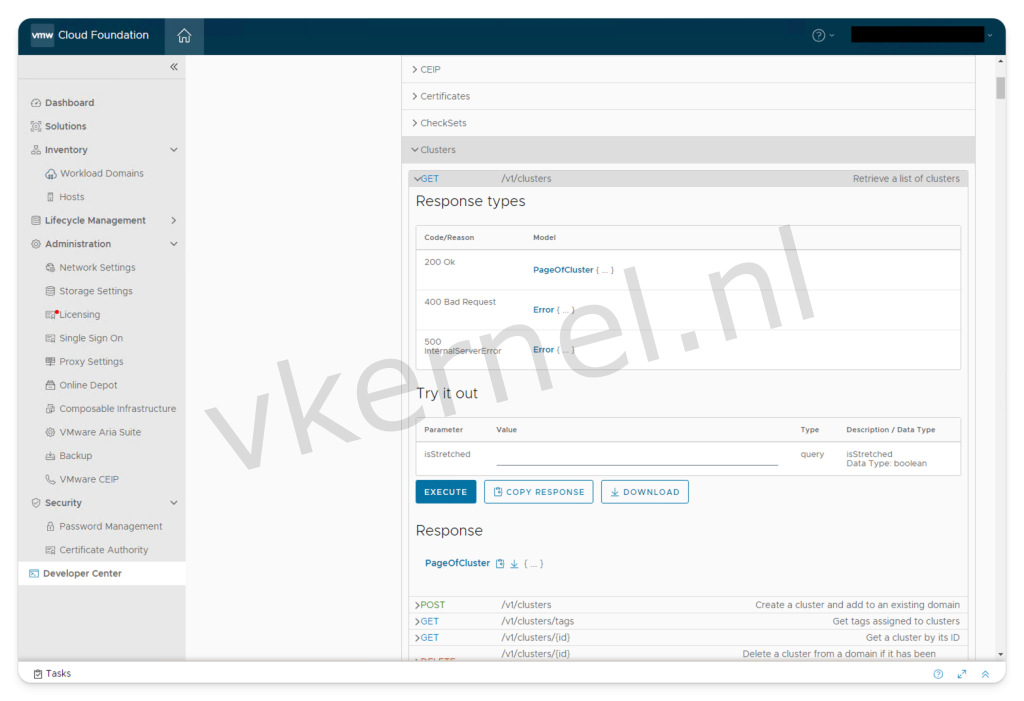This screenshot has height=701, width=1024.
Task: Expand the CheckSets section
Action: 443,122
